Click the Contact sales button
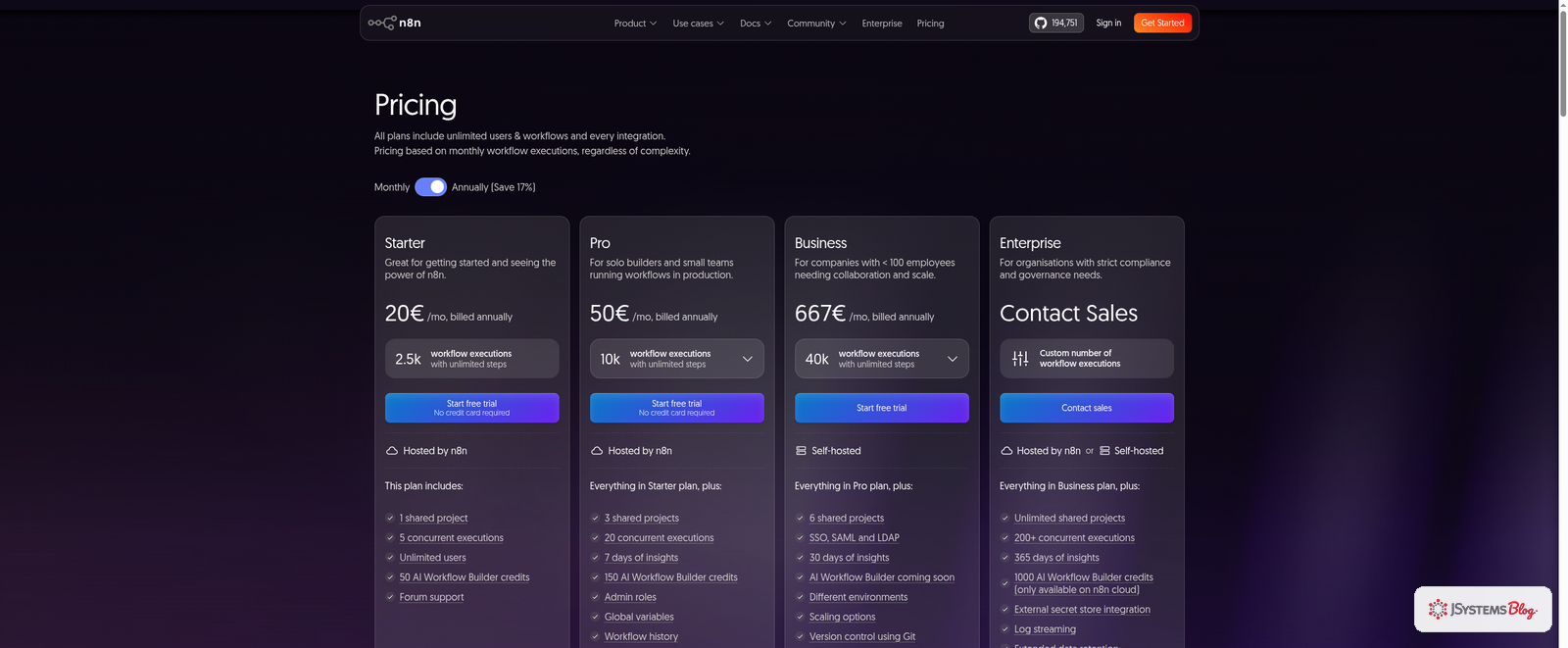The height and width of the screenshot is (648, 1568). [1086, 408]
